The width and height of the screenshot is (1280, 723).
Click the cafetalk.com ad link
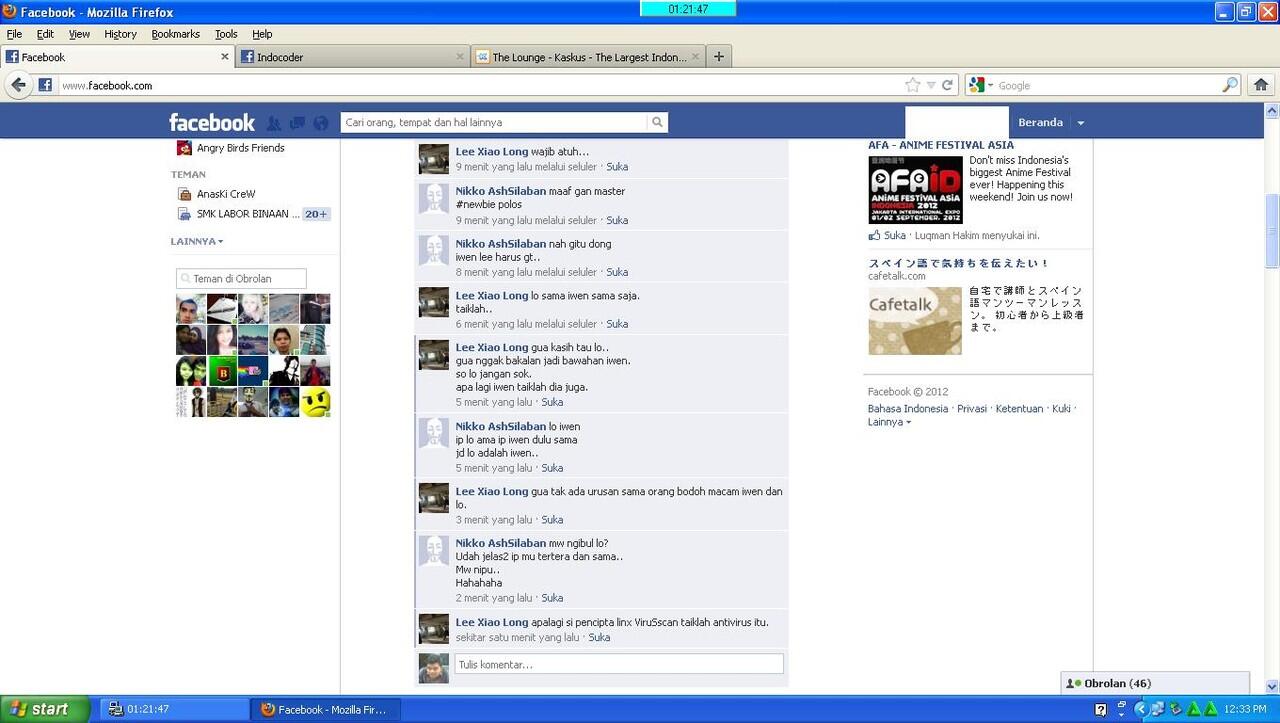pos(897,276)
